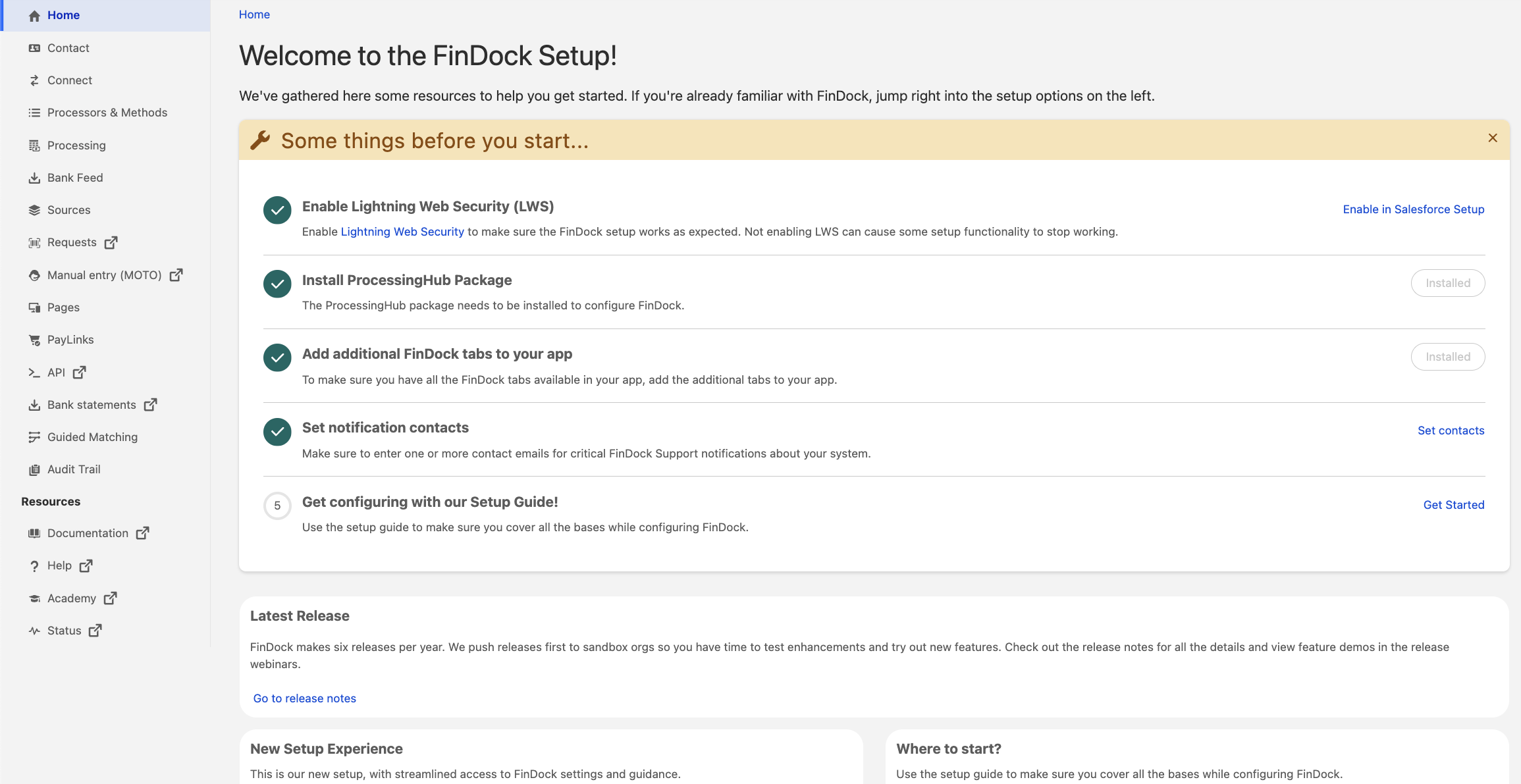Click Get Started next to the Setup Guide
Viewport: 1521px width, 784px height.
coord(1454,504)
